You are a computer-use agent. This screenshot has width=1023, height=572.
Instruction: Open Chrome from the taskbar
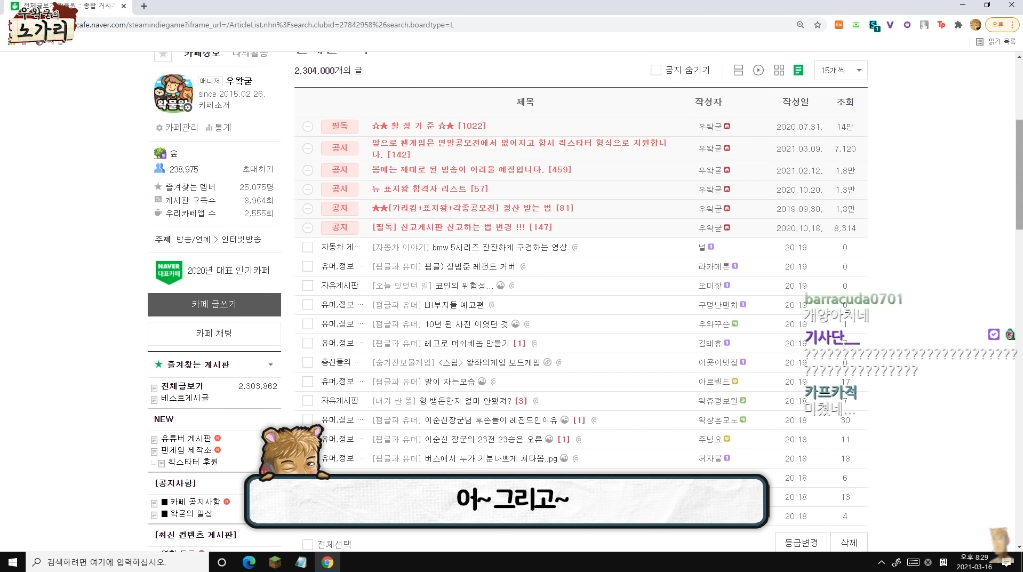tap(327, 562)
